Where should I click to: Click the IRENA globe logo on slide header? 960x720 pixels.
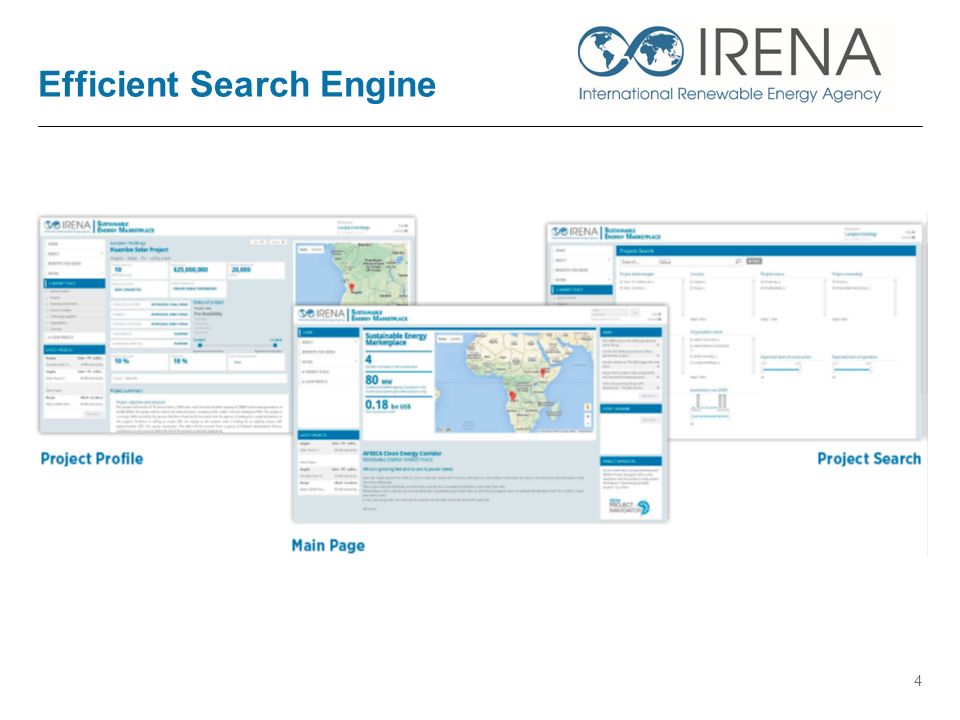point(631,50)
